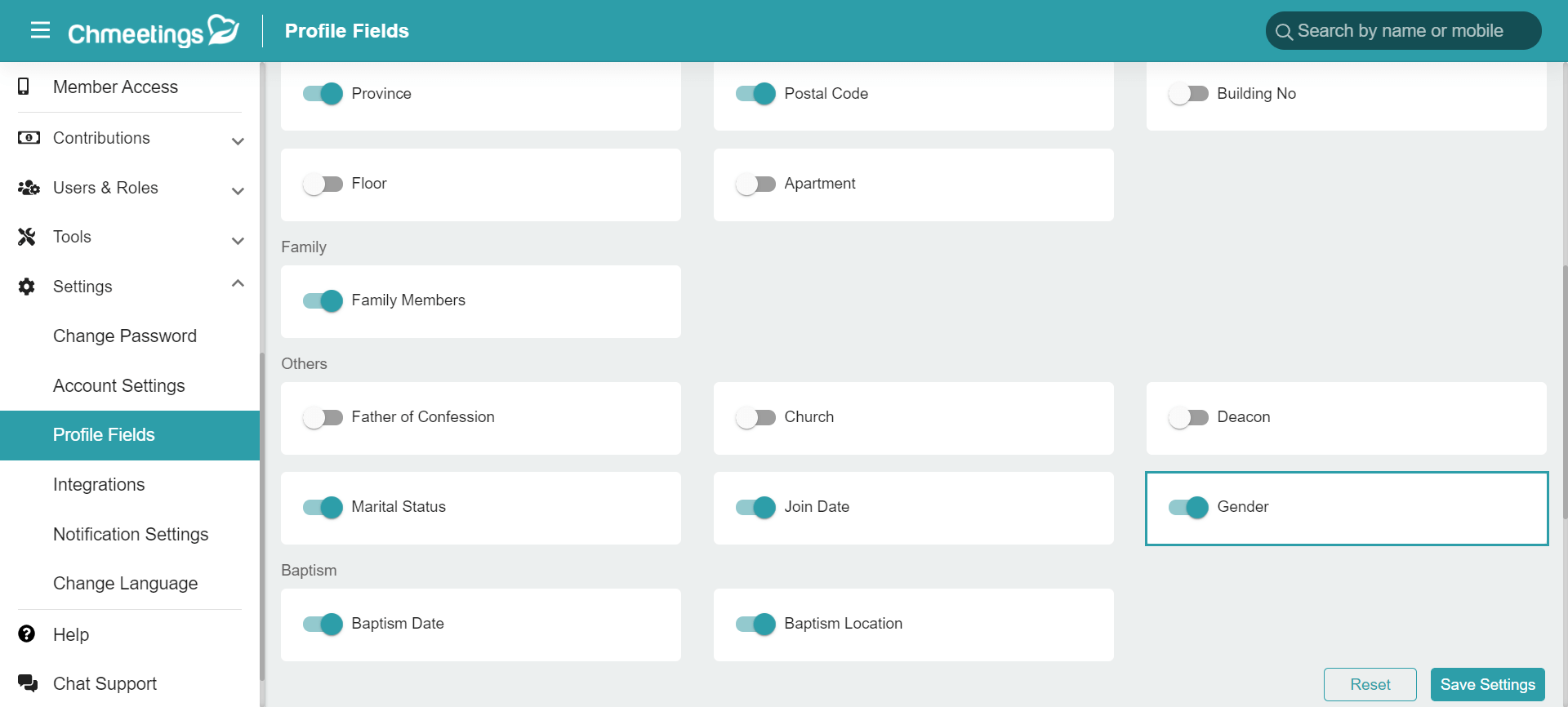
Task: Click the Users & Roles people icon
Action: click(29, 188)
